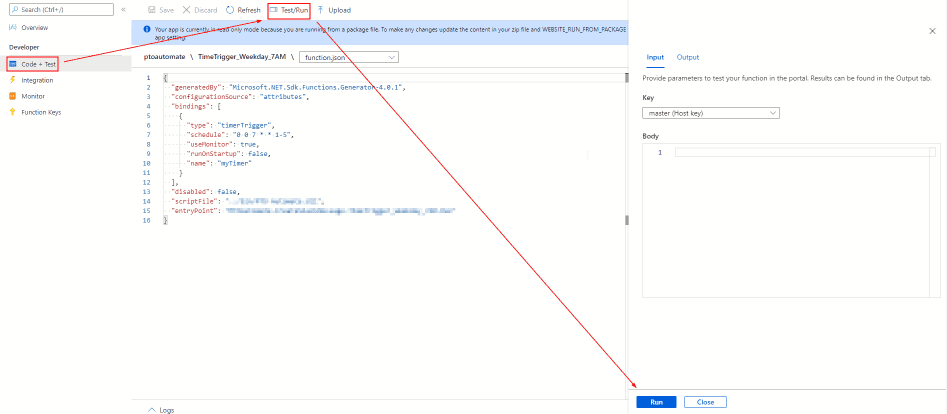
Task: Click the Run button
Action: [656, 402]
